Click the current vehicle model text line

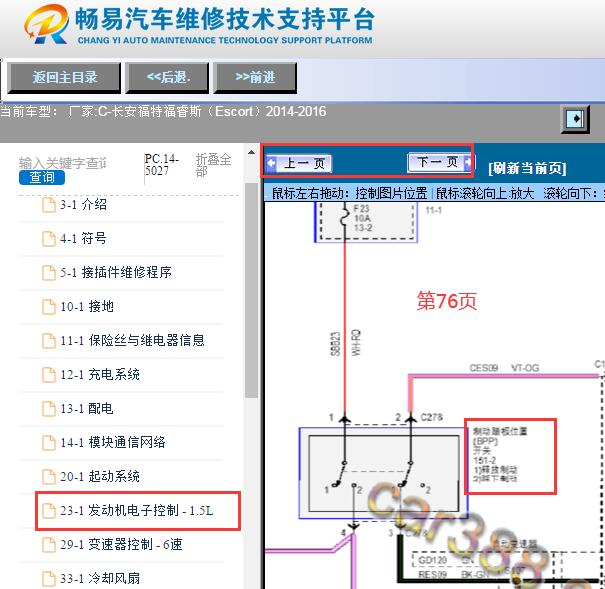(x=163, y=111)
